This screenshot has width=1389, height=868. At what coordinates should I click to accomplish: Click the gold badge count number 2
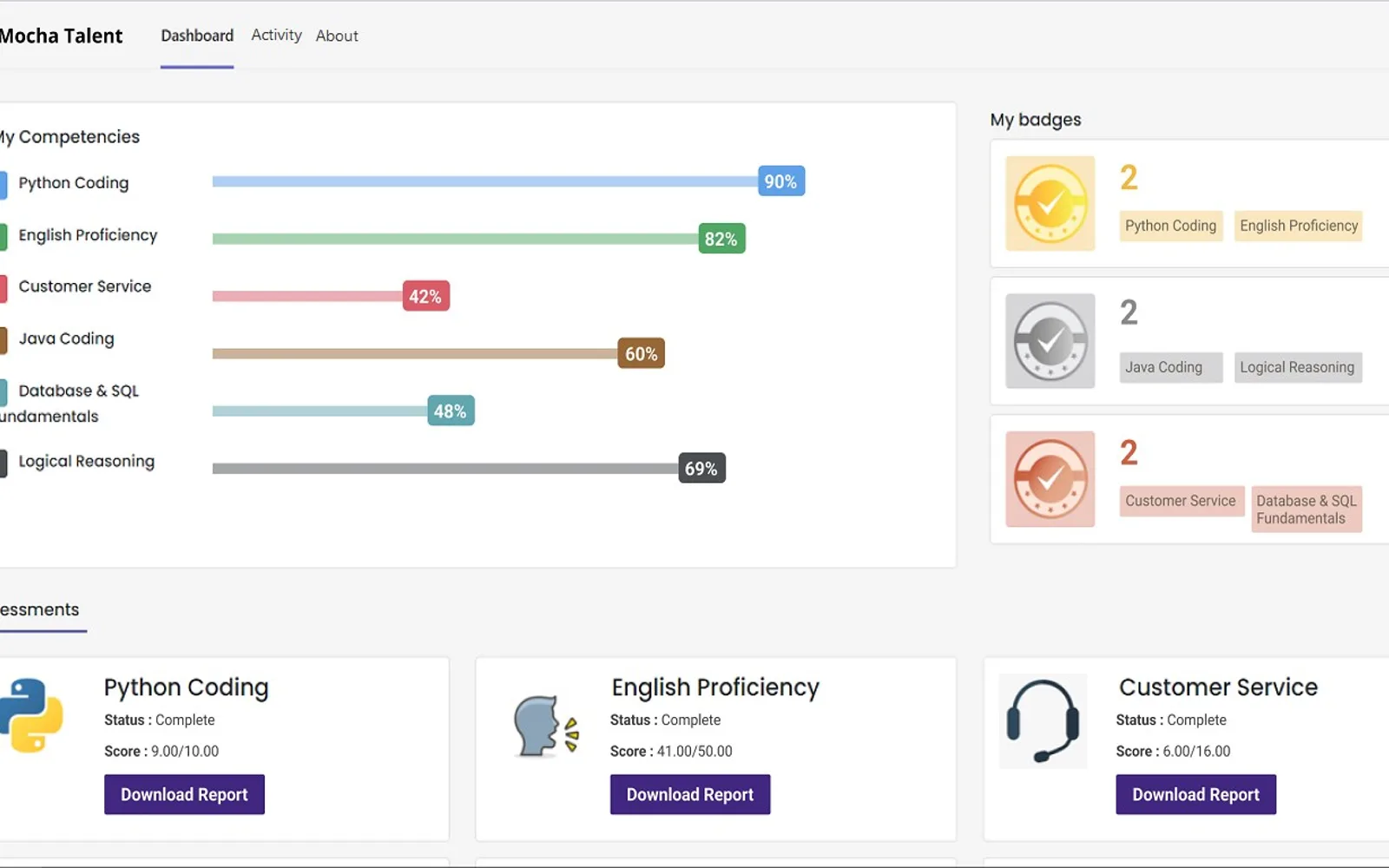pyautogui.click(x=1129, y=178)
